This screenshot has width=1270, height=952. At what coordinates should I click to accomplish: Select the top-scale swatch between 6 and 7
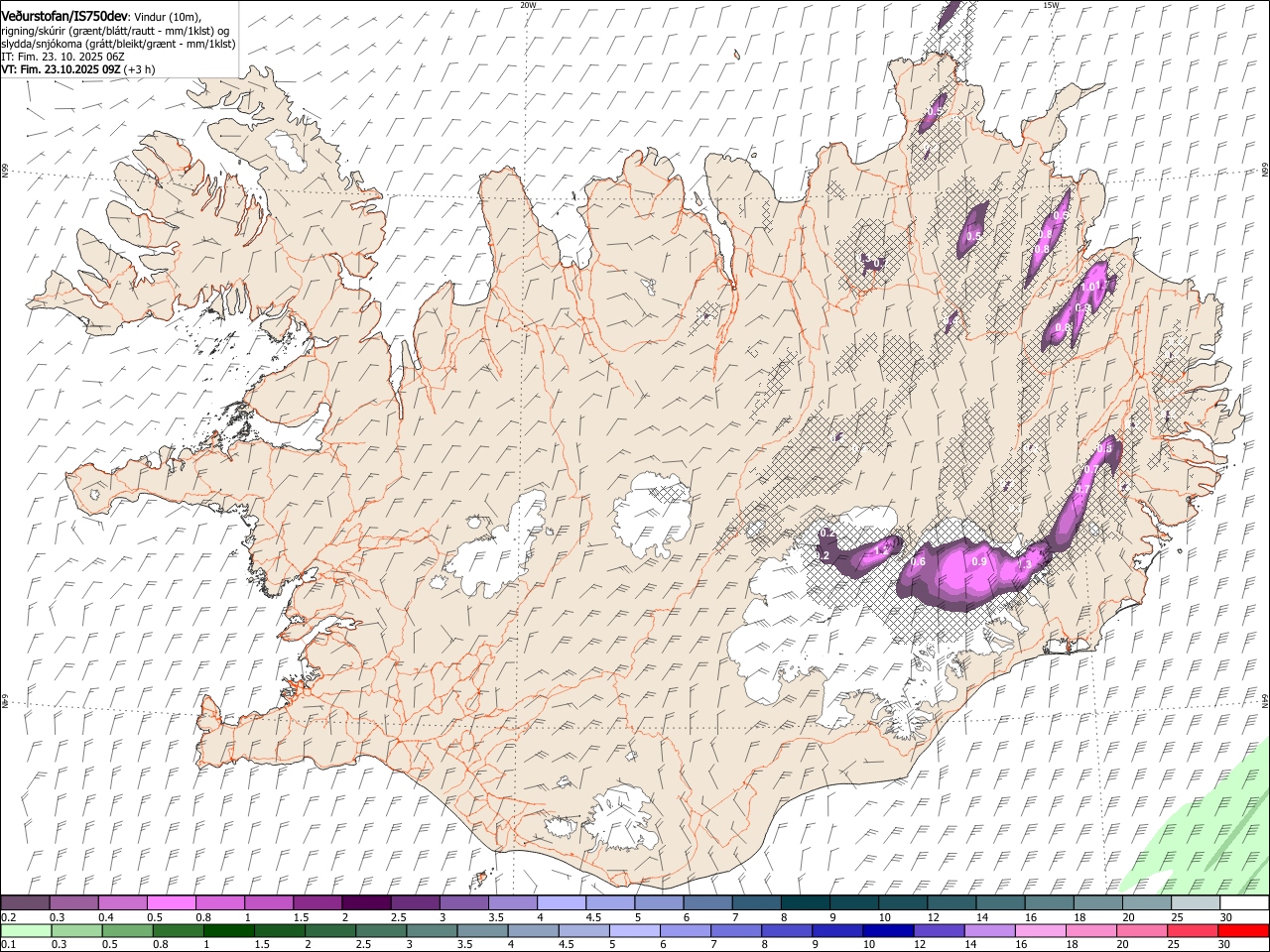click(707, 903)
